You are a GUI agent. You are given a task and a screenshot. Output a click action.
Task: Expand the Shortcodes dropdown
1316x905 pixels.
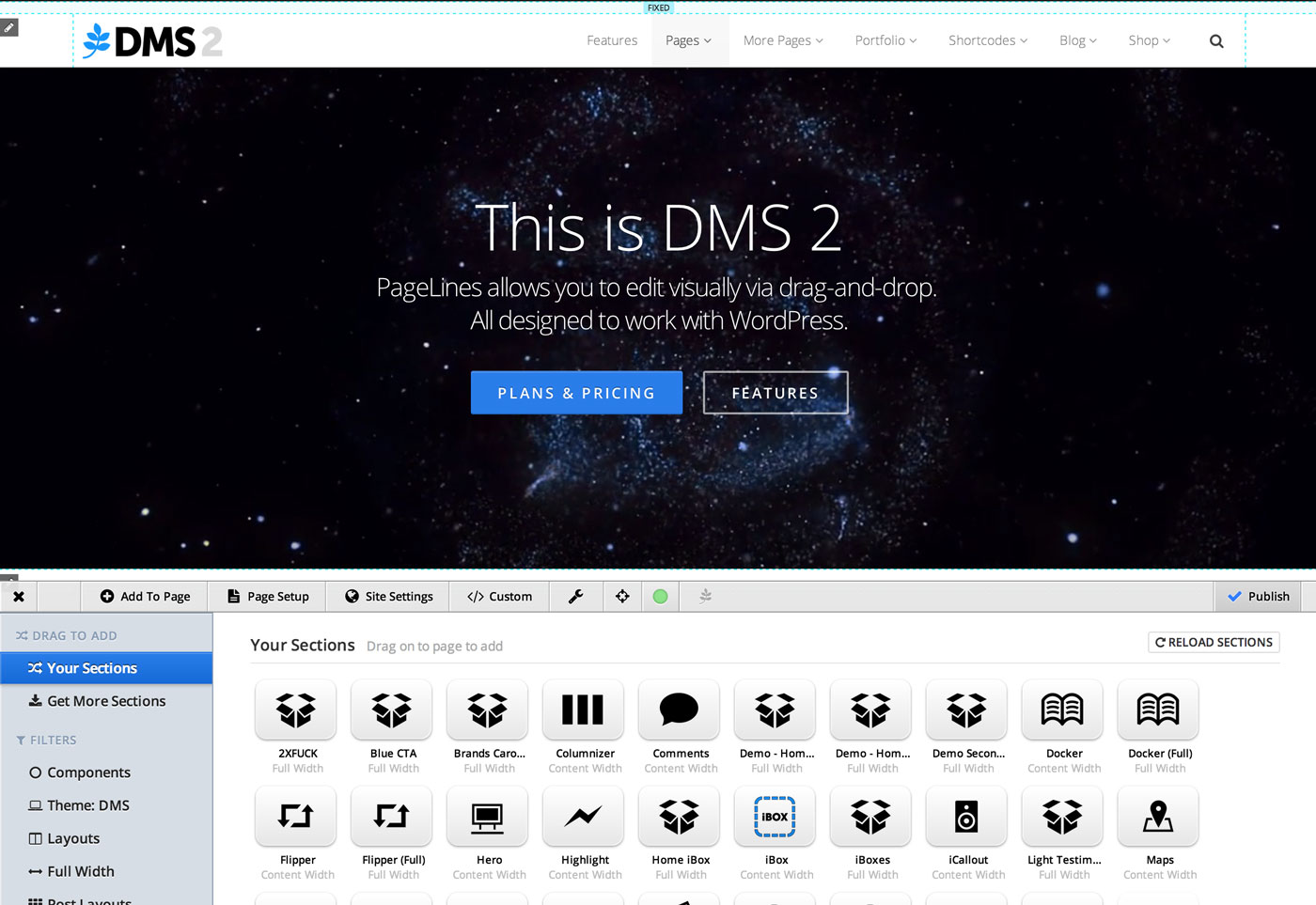(x=988, y=40)
